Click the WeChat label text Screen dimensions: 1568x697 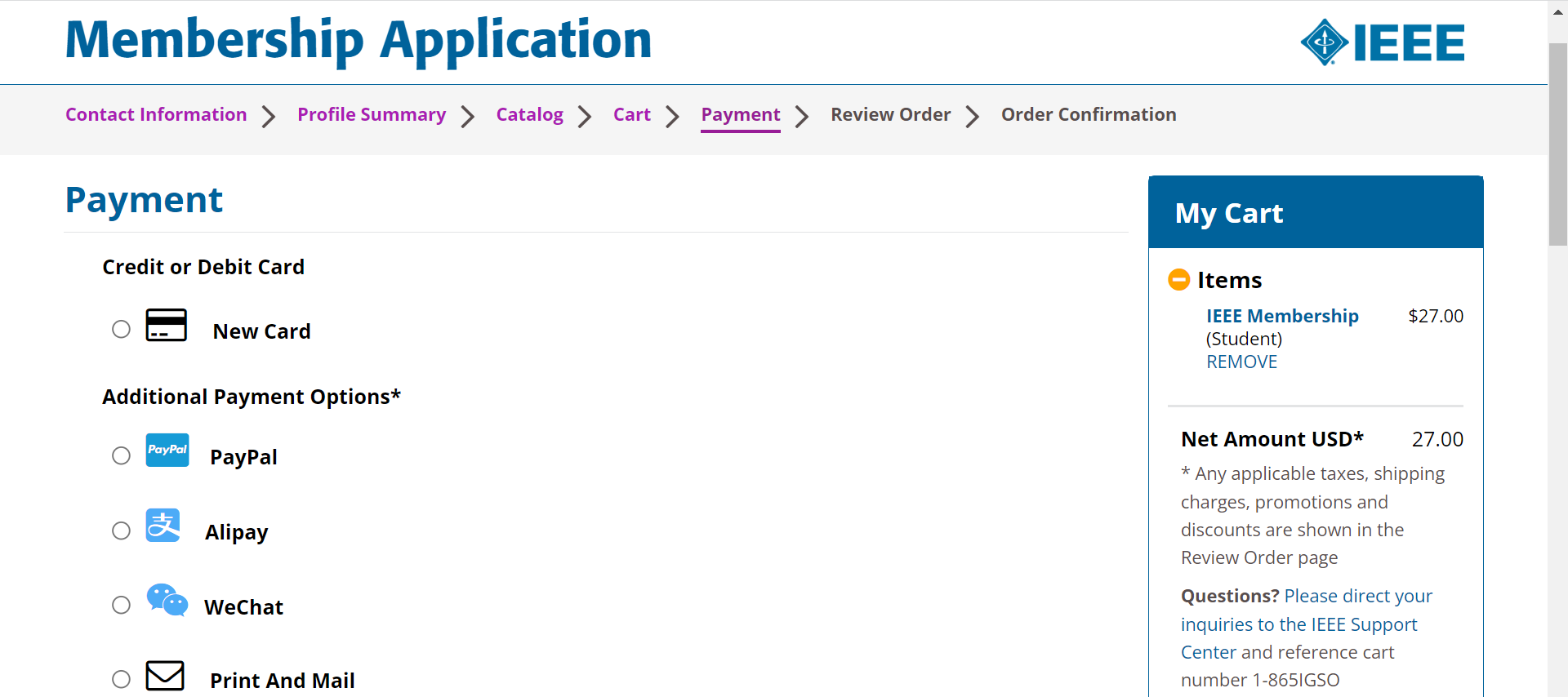[x=243, y=607]
